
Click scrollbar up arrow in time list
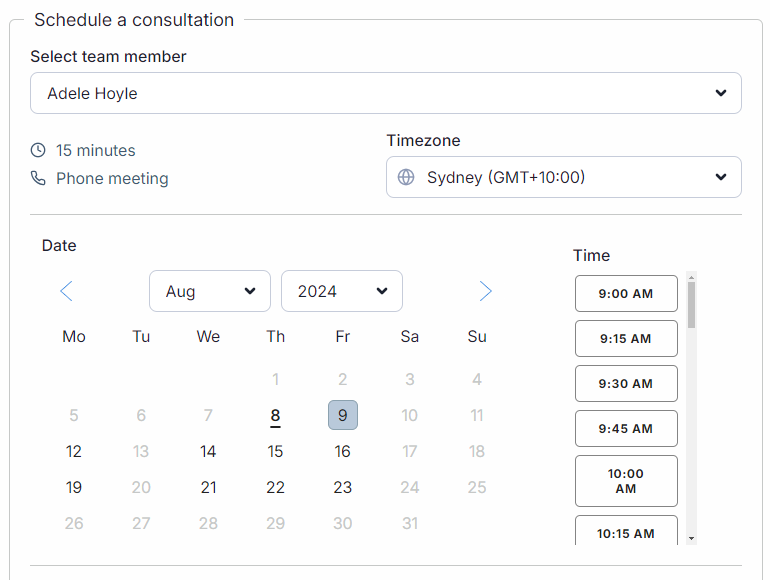pos(691,277)
